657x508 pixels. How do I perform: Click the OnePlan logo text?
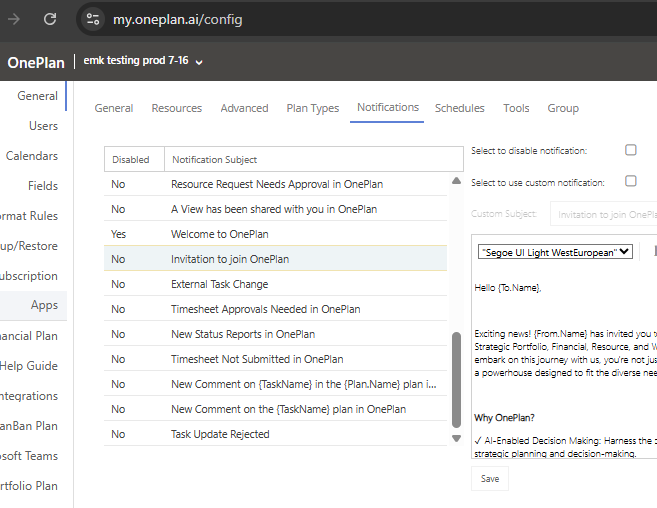click(36, 62)
